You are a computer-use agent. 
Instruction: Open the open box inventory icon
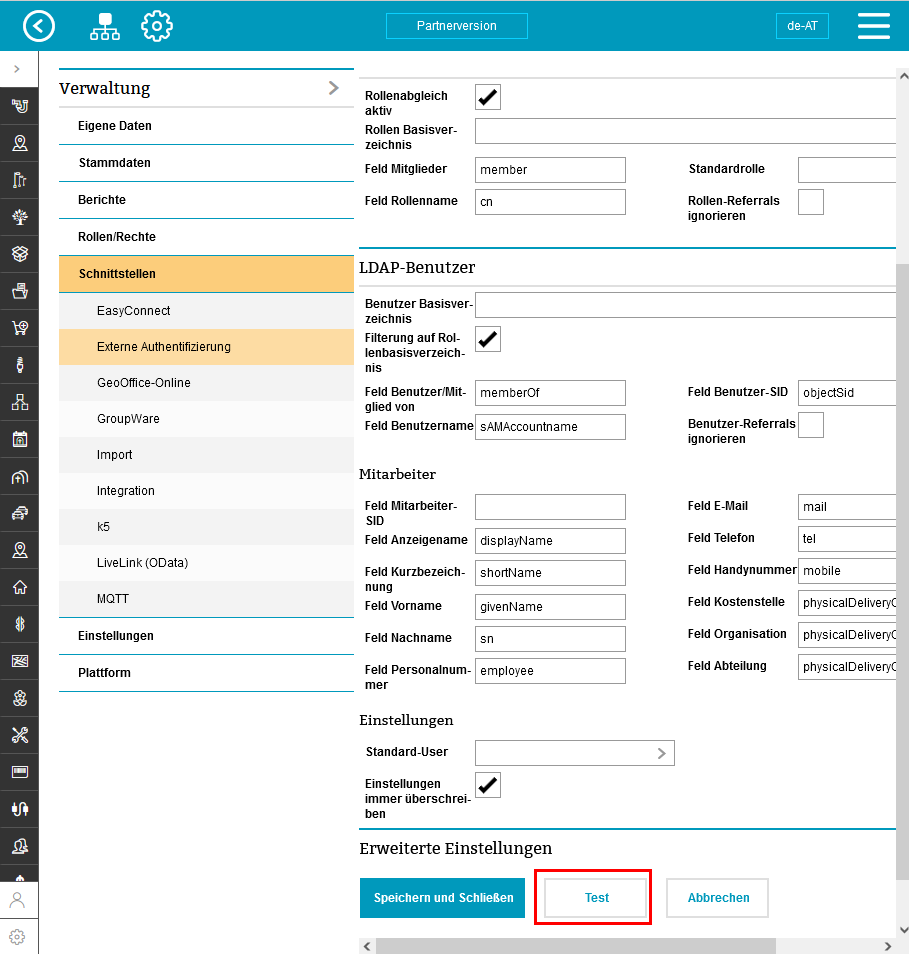pos(20,254)
